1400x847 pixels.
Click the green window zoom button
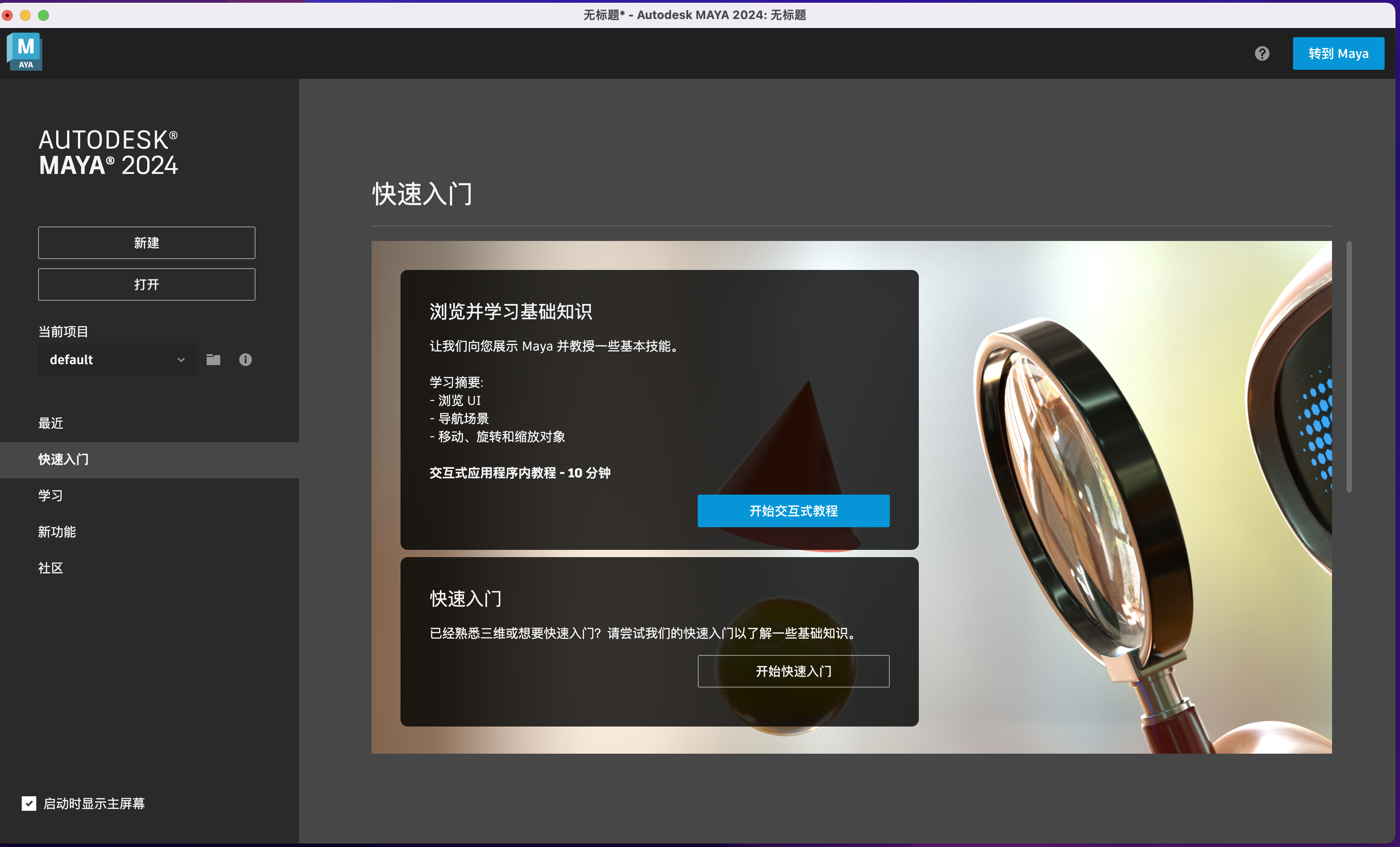coord(44,15)
